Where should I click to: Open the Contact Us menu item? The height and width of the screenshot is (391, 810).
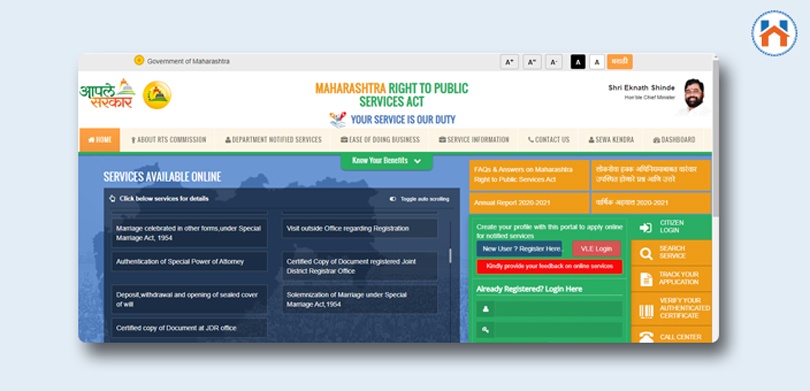pos(549,139)
